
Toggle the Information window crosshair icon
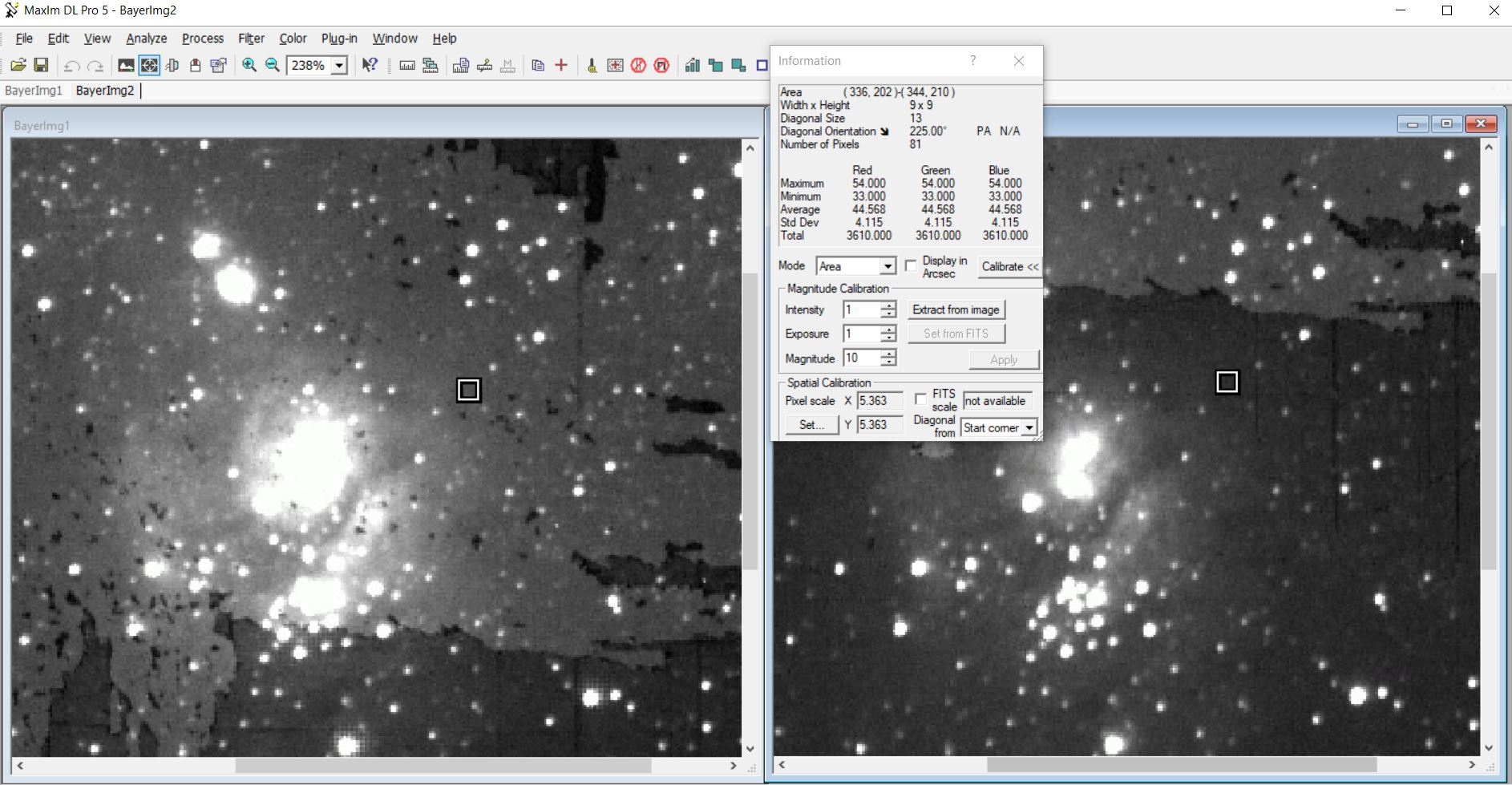coord(149,66)
